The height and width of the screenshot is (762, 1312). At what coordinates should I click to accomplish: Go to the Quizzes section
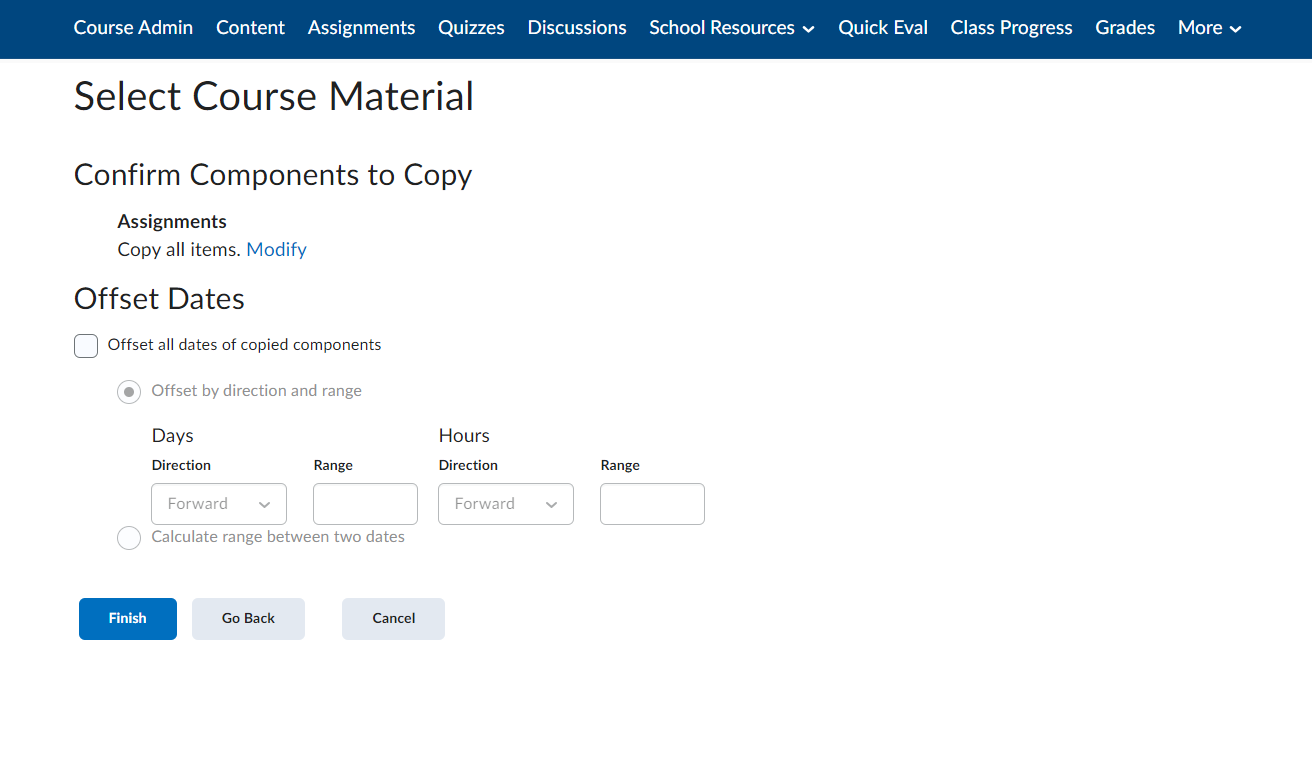[x=471, y=28]
